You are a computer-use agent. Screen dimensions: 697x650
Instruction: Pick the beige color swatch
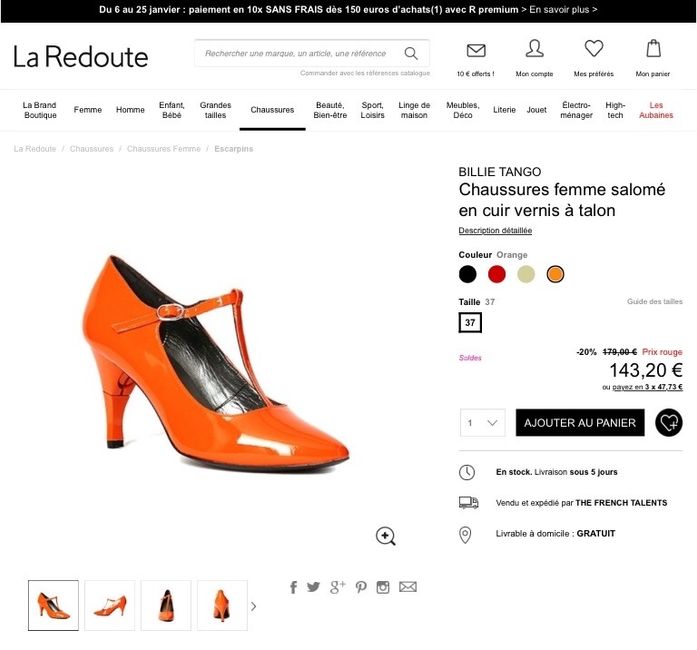coord(526,274)
